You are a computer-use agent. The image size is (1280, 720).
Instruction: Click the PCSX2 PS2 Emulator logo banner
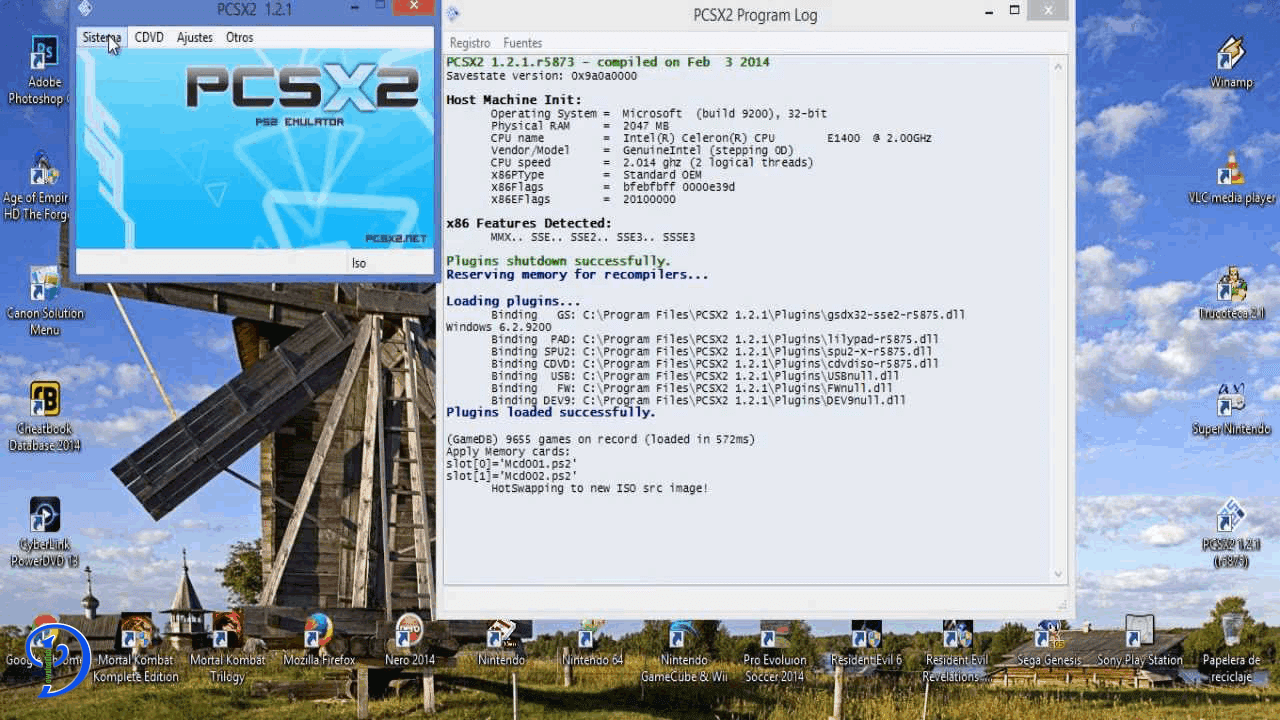pyautogui.click(x=254, y=148)
